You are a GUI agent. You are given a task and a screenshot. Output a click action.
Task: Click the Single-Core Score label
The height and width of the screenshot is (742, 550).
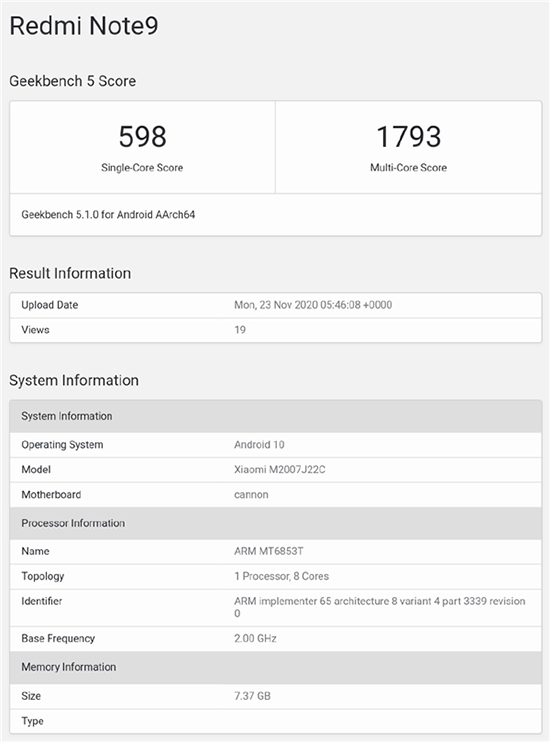(142, 168)
